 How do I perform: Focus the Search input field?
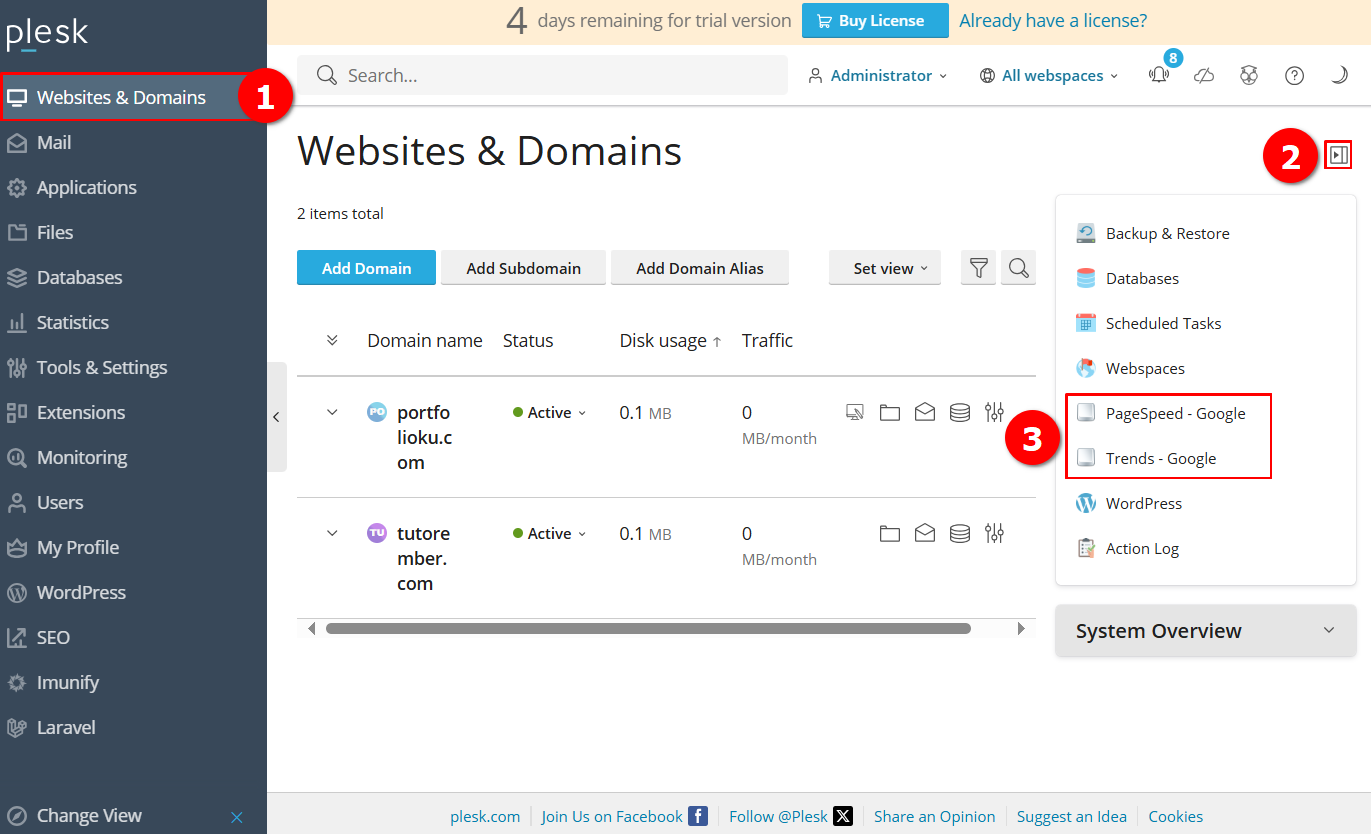543,75
